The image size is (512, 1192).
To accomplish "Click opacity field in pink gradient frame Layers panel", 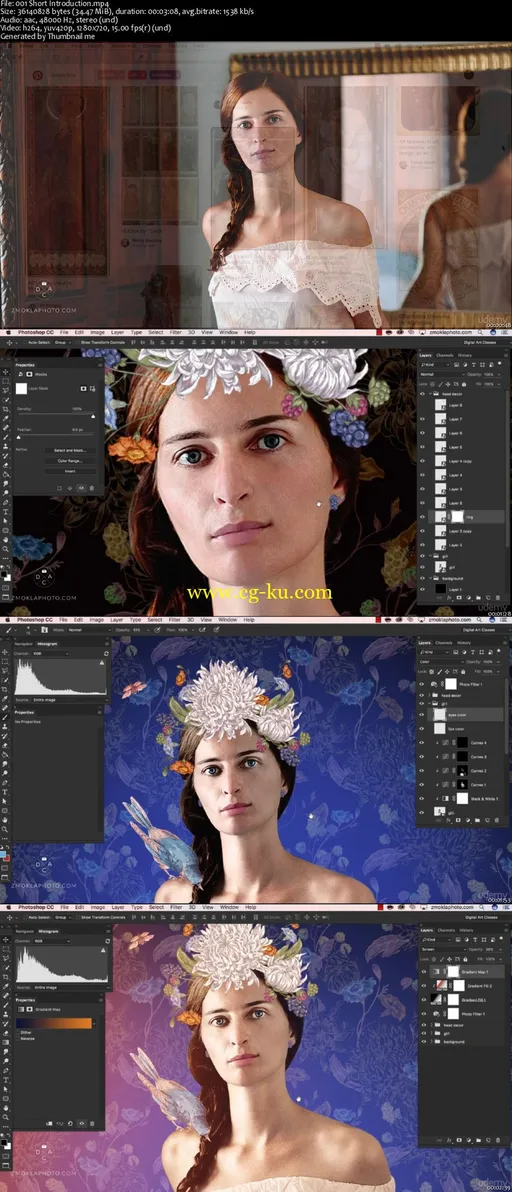I will pos(491,949).
